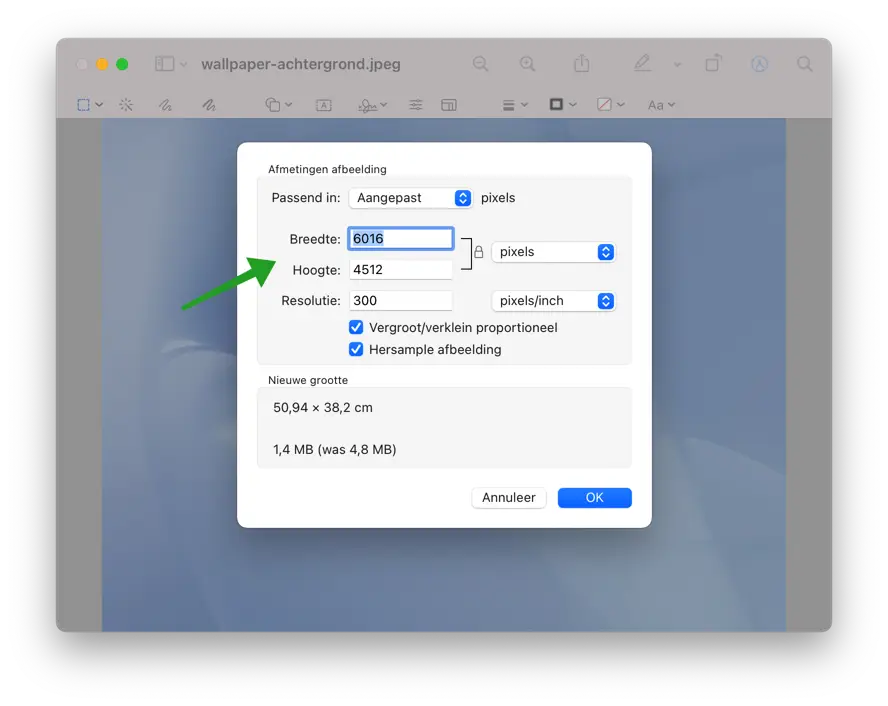Click the zoom in magnifier icon
The image size is (888, 706).
[527, 63]
